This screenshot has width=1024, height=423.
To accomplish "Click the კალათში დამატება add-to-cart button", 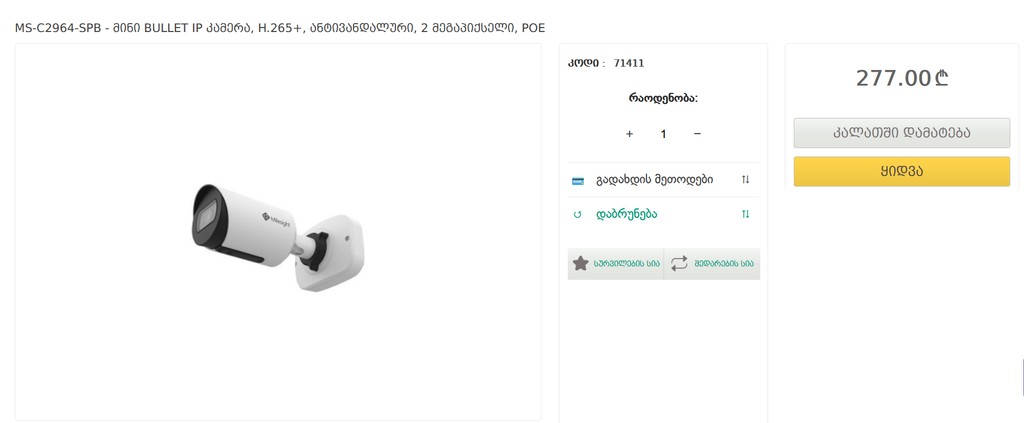I will pos(902,133).
